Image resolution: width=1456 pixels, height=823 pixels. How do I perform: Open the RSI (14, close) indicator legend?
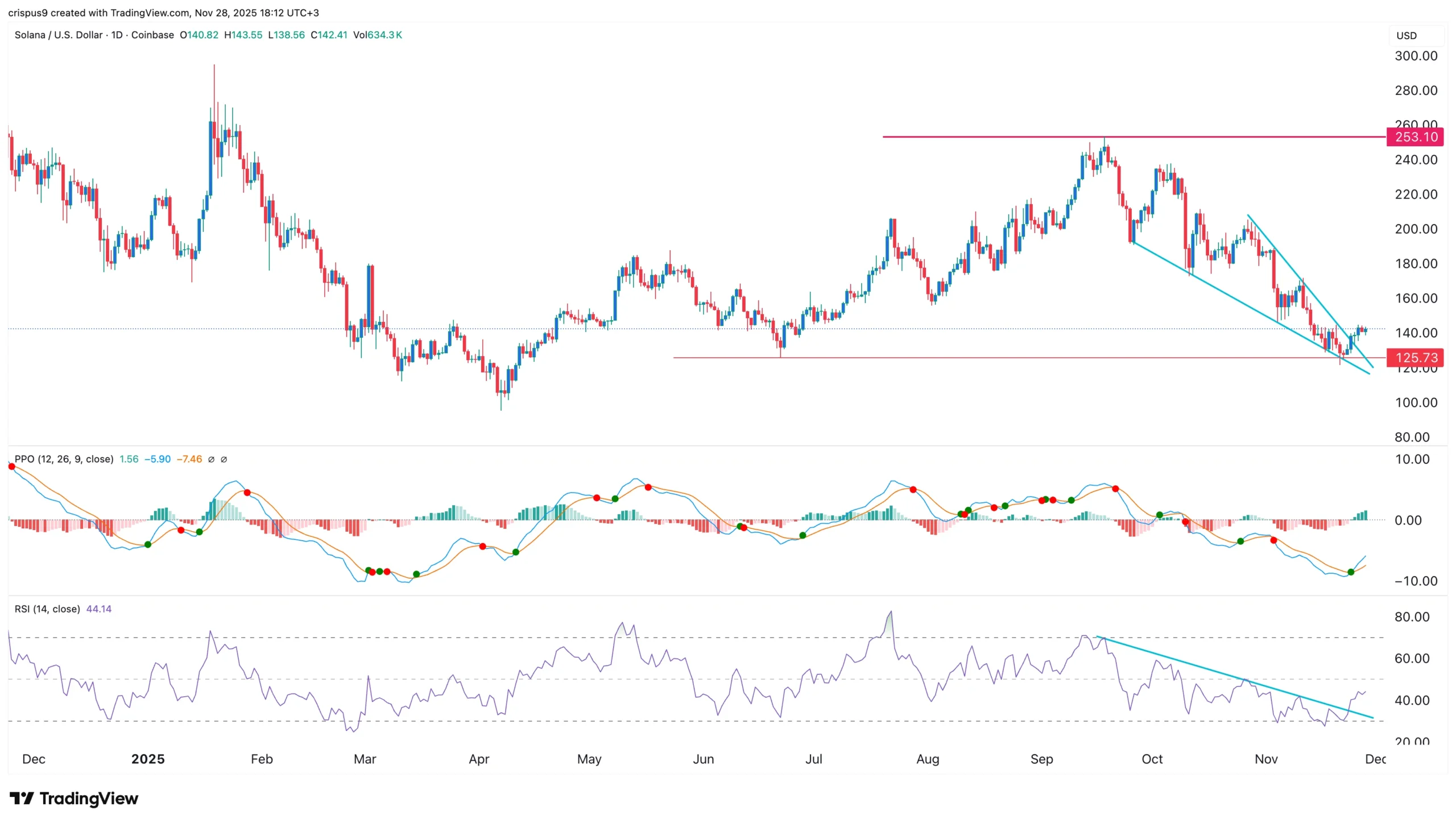(47, 609)
